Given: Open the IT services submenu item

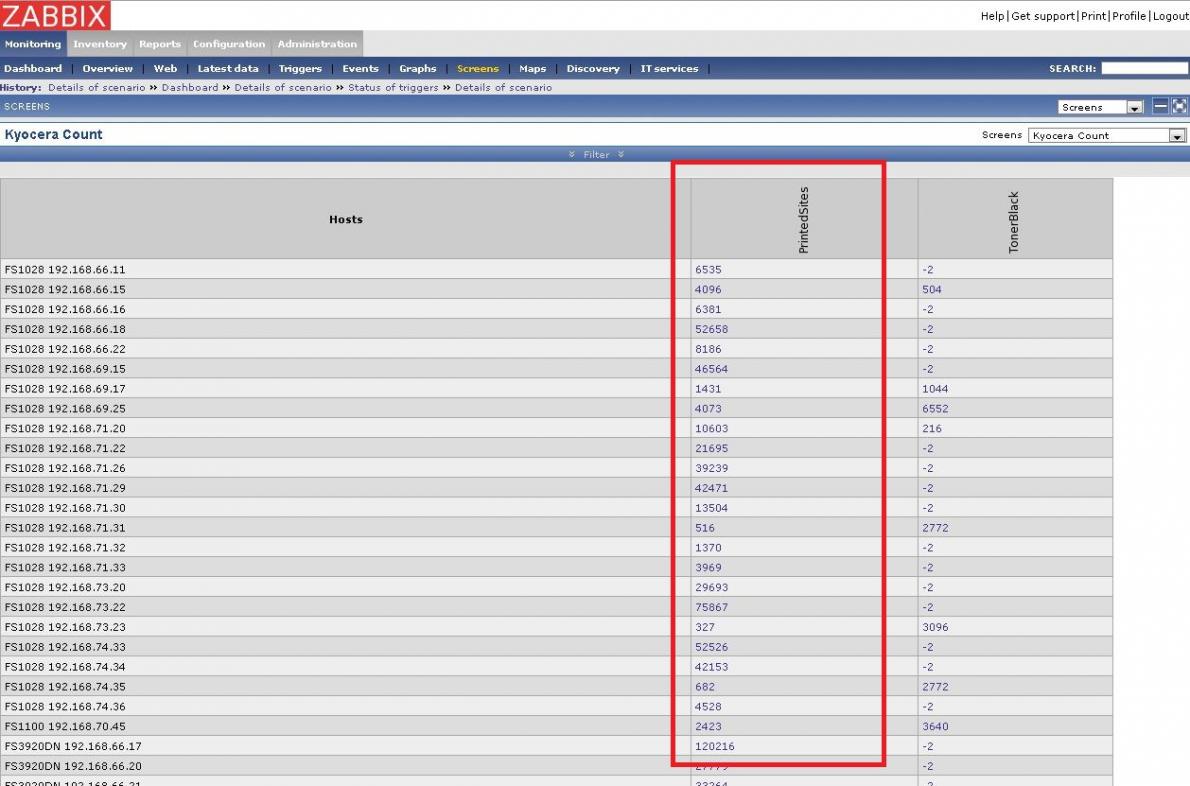Looking at the screenshot, I should tap(669, 69).
